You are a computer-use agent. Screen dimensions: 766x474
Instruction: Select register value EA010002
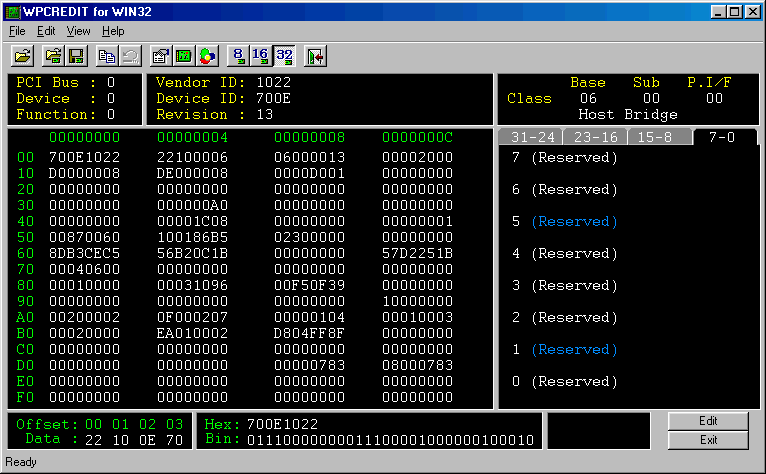(x=192, y=333)
